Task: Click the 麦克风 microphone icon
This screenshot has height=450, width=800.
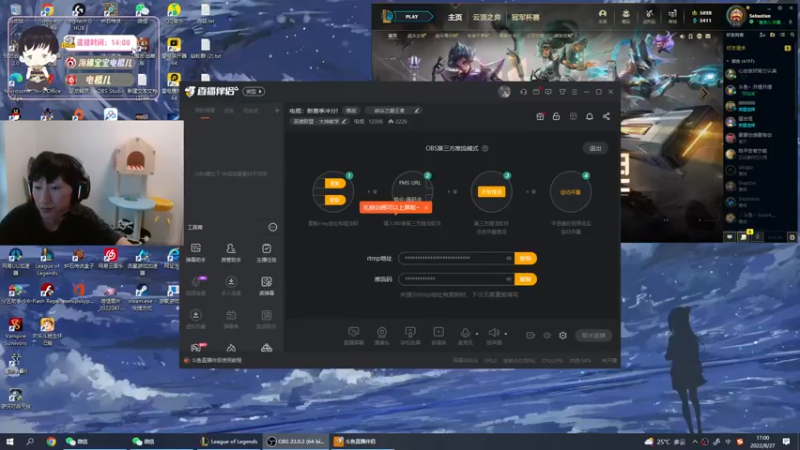Action: tap(465, 334)
